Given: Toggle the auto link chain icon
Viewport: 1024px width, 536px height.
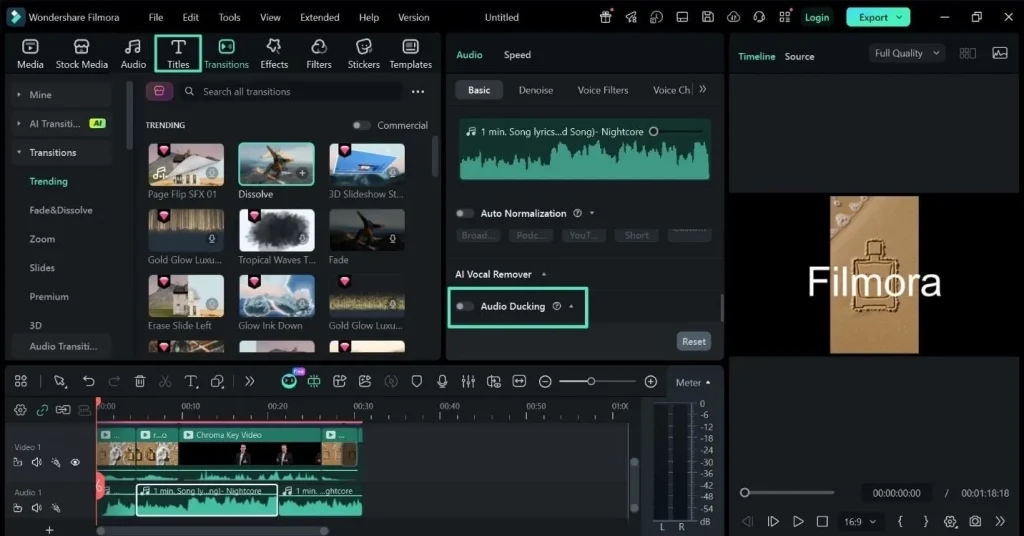Looking at the screenshot, I should (42, 410).
